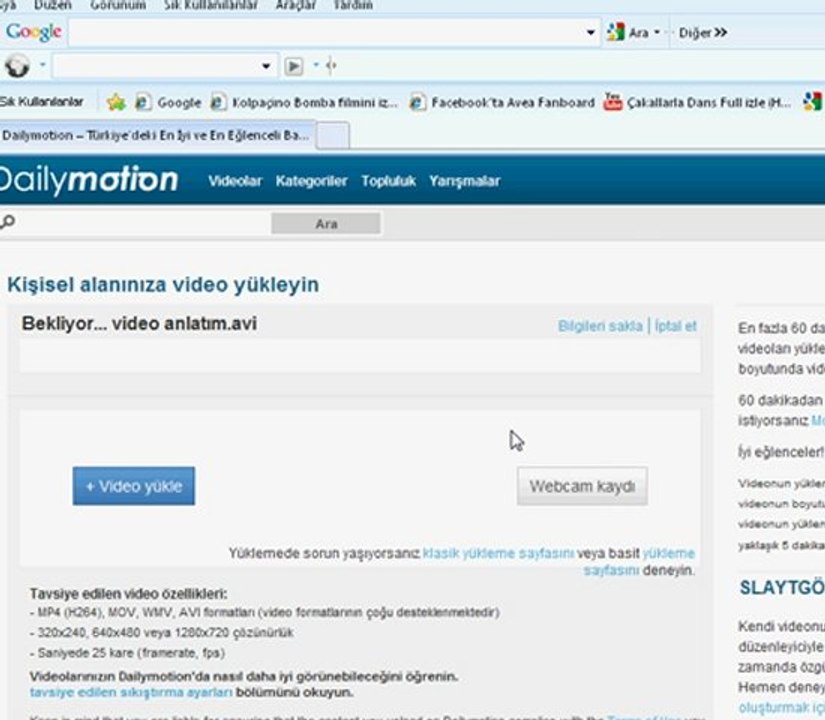
Task: Open the Google bookmark in favorites bar
Action: pyautogui.click(x=179, y=102)
